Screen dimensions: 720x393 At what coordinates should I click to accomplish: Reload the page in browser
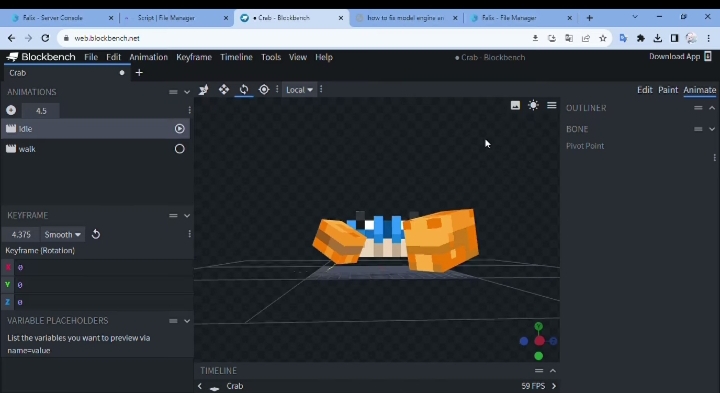[45, 38]
